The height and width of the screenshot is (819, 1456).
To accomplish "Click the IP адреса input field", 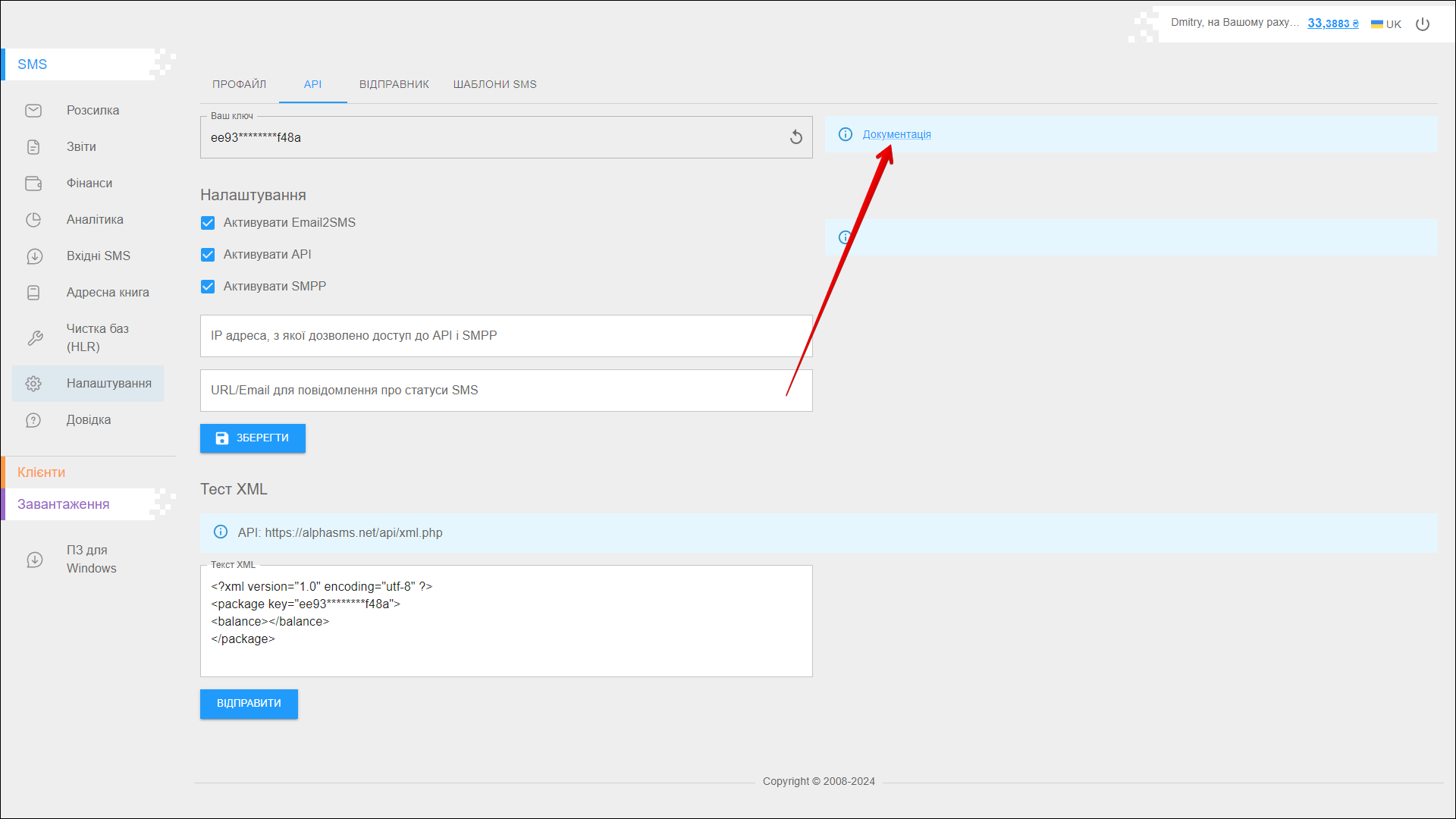I will [x=506, y=336].
